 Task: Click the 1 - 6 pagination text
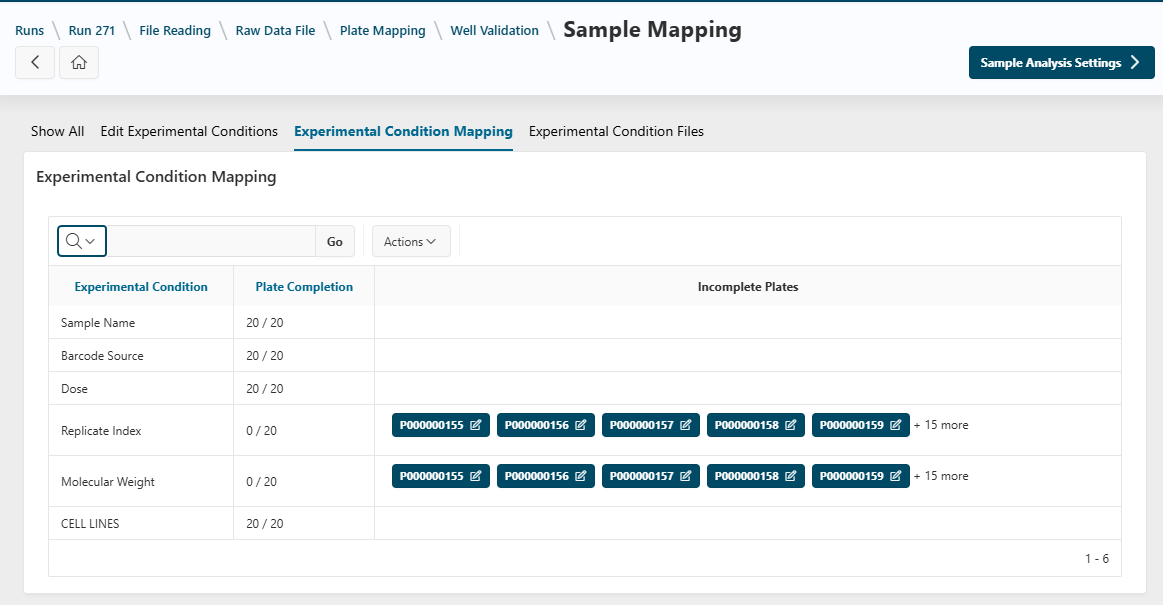[x=1097, y=559]
